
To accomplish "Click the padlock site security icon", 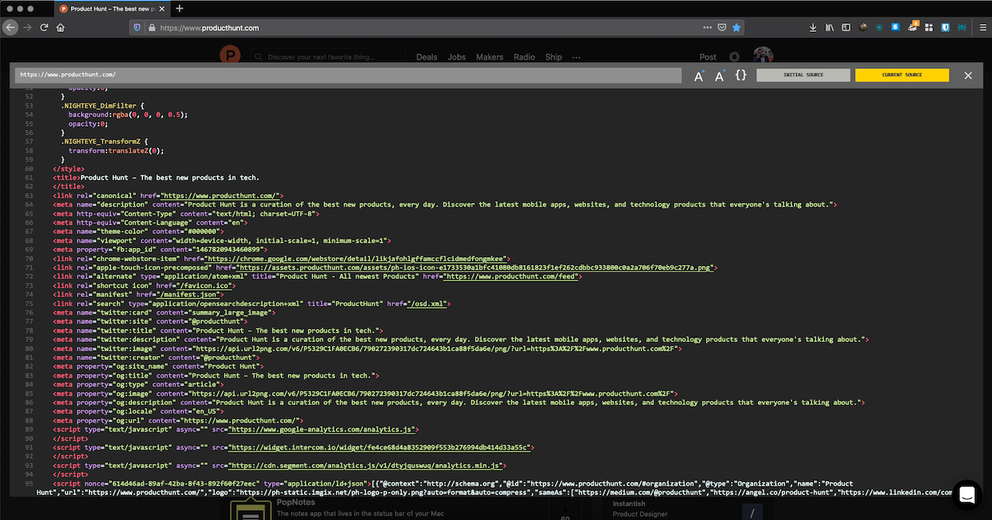I will coord(151,28).
